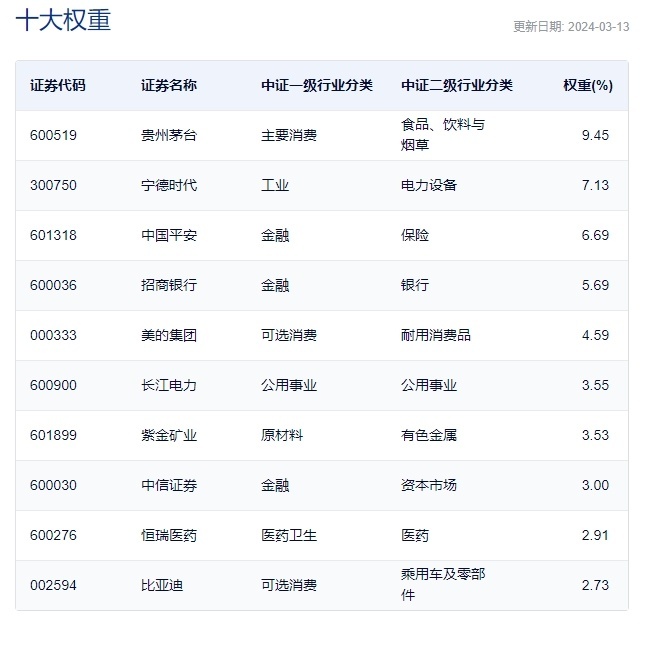This screenshot has height=652, width=661.
Task: Click the 乘用车及零部件 industry cell
Action: [442, 585]
